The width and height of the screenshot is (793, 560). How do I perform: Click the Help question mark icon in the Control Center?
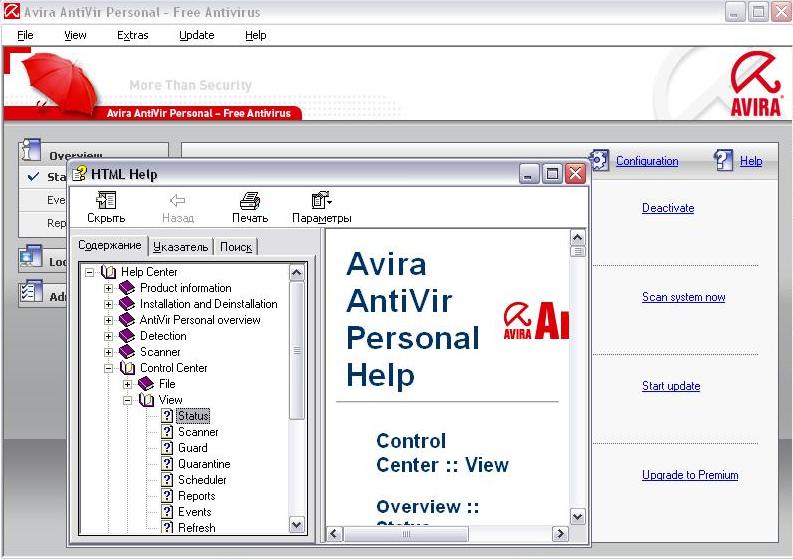click(x=724, y=160)
